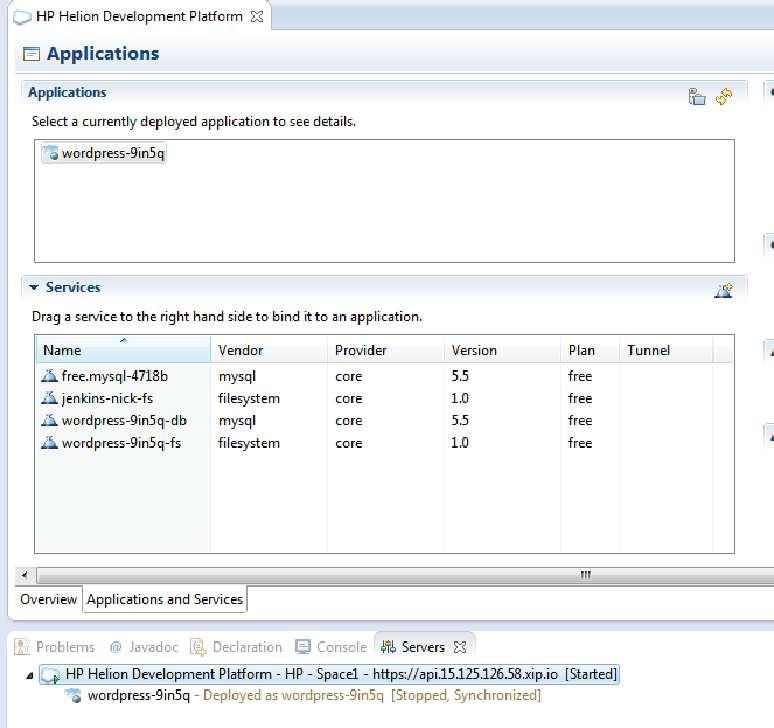774x728 pixels.
Task: Select the wordpress-9in5q-db service row
Action: [x=384, y=421]
